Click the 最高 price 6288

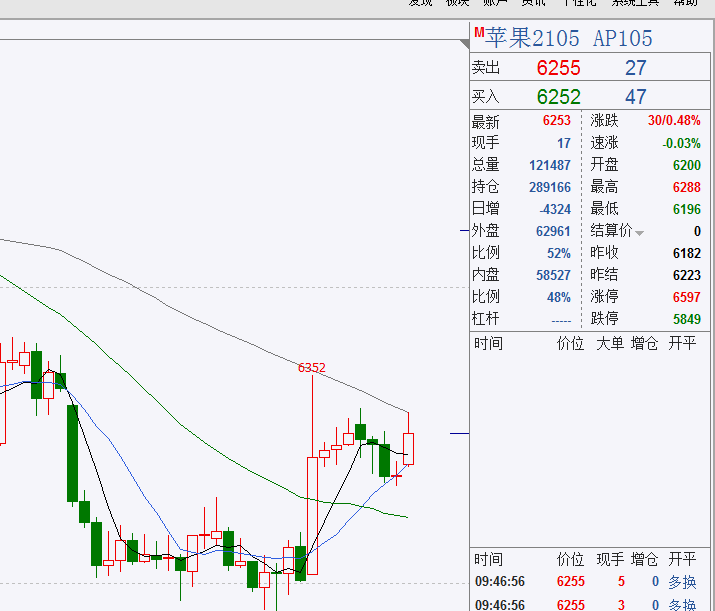click(x=686, y=187)
